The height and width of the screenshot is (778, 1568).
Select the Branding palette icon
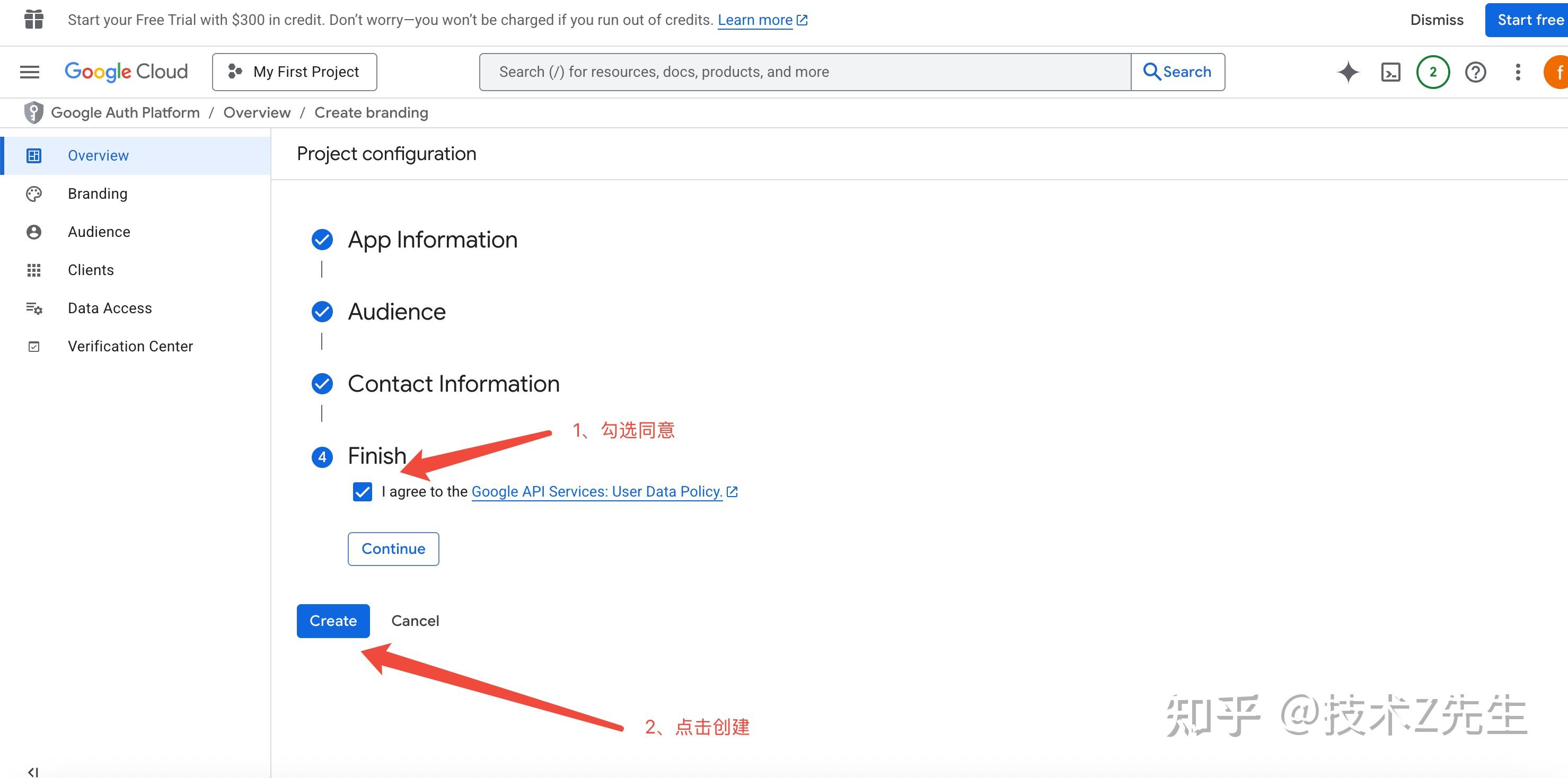click(34, 193)
